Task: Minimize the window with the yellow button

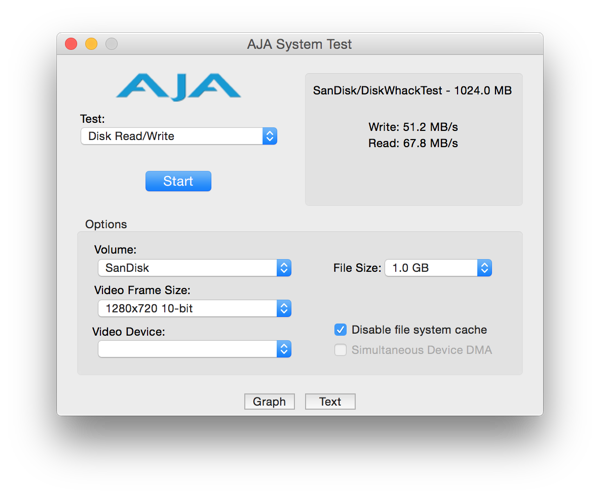Action: [91, 44]
